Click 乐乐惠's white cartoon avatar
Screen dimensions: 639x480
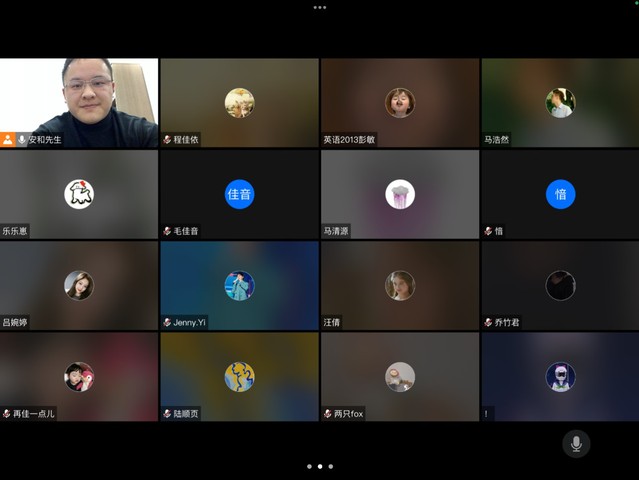(79, 194)
